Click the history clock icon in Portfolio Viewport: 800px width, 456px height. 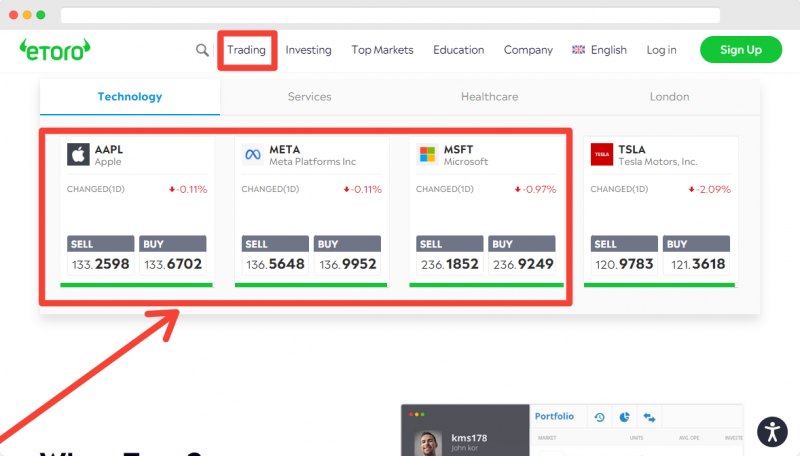[x=599, y=417]
